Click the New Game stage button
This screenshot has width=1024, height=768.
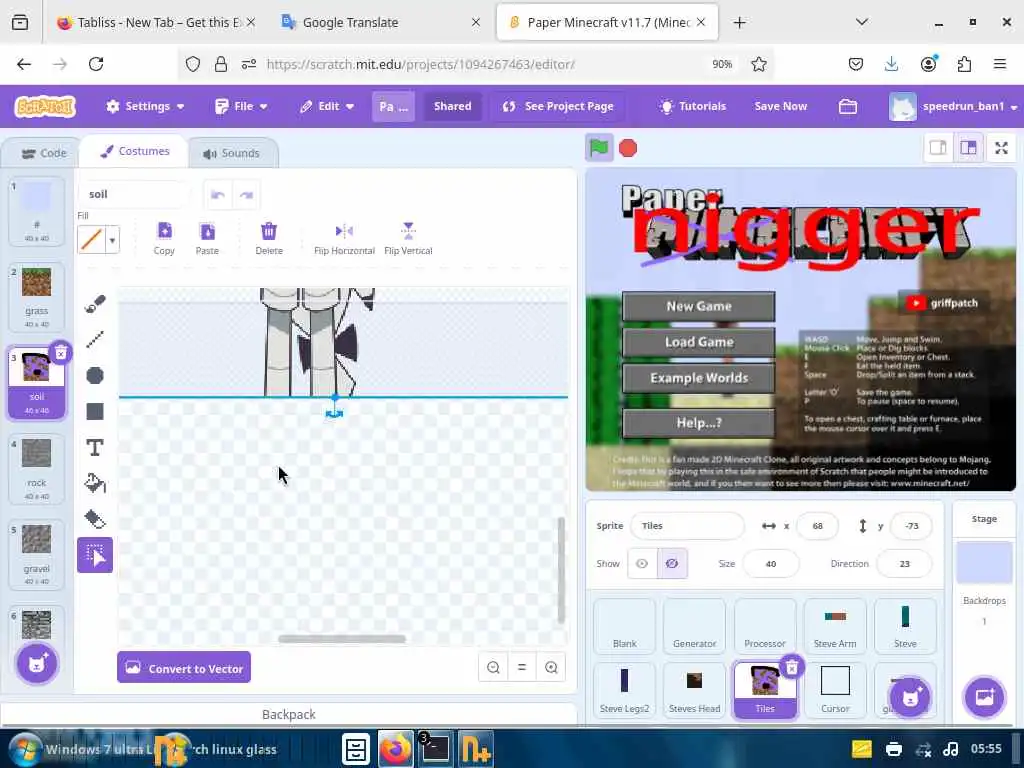698,306
